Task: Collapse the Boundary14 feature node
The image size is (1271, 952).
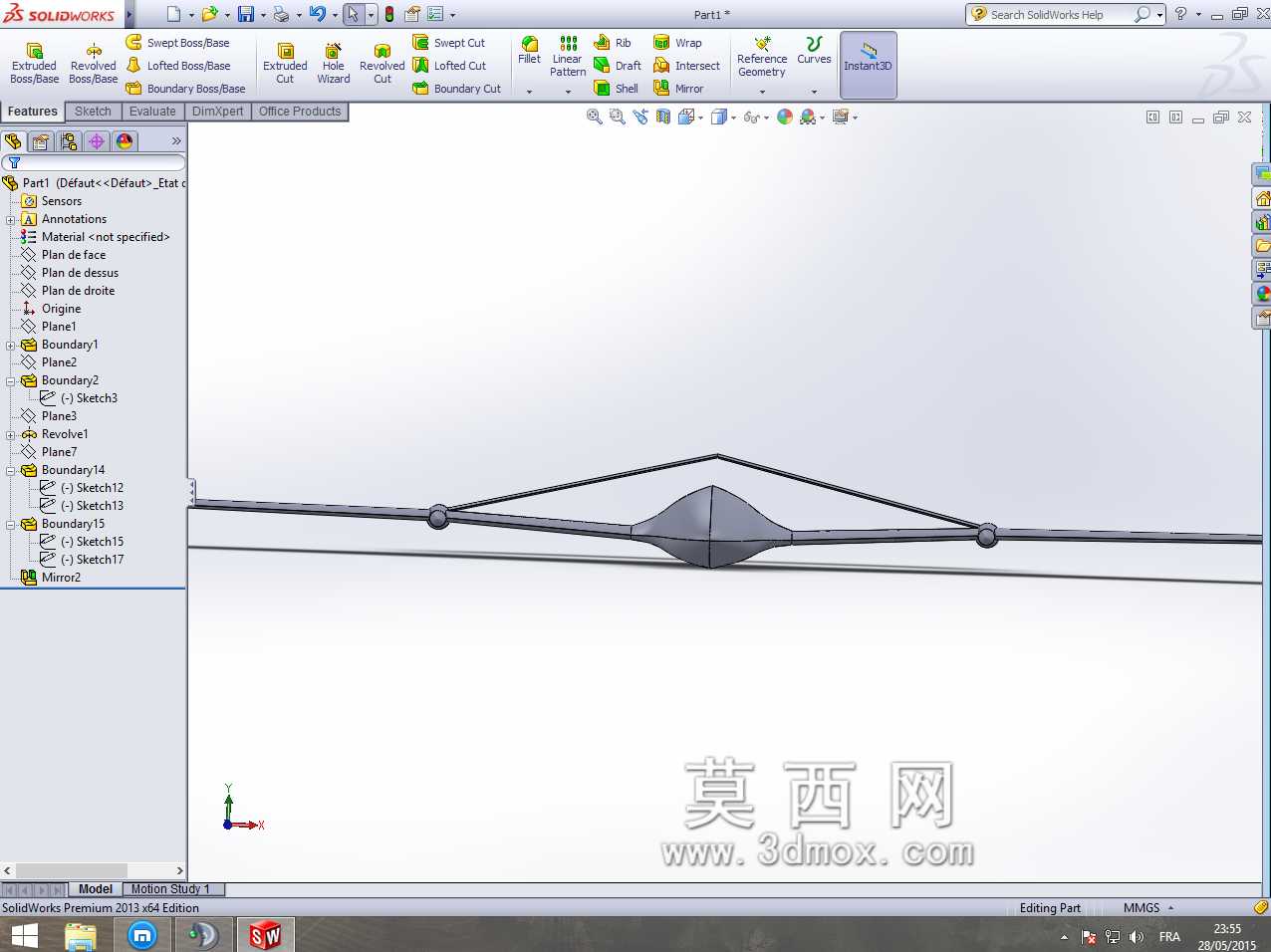Action: pyautogui.click(x=11, y=471)
